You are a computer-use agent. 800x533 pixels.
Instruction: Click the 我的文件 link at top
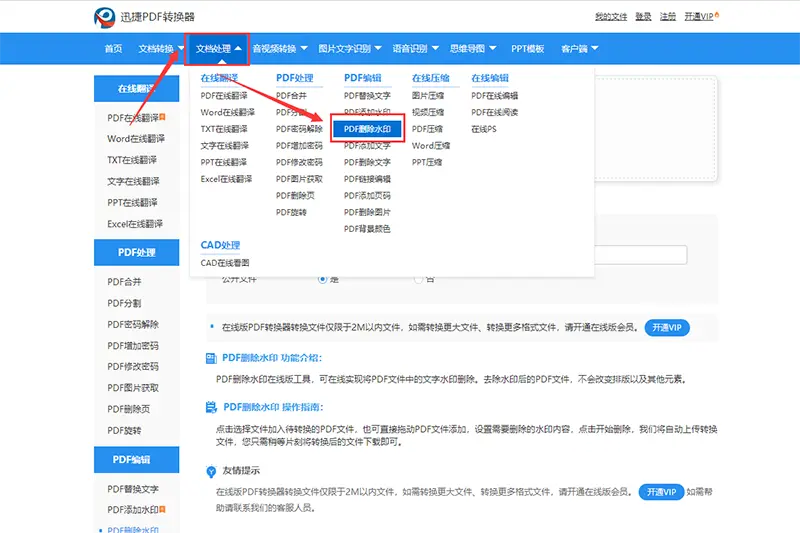pyautogui.click(x=611, y=16)
